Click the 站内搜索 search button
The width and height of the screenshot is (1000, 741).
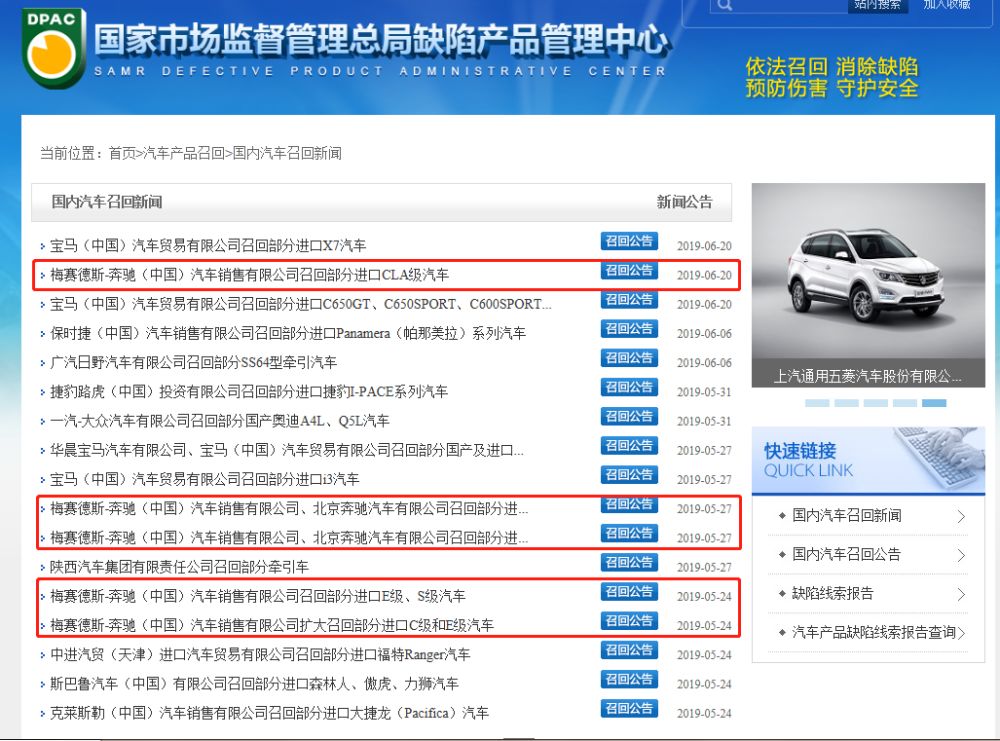(878, 6)
